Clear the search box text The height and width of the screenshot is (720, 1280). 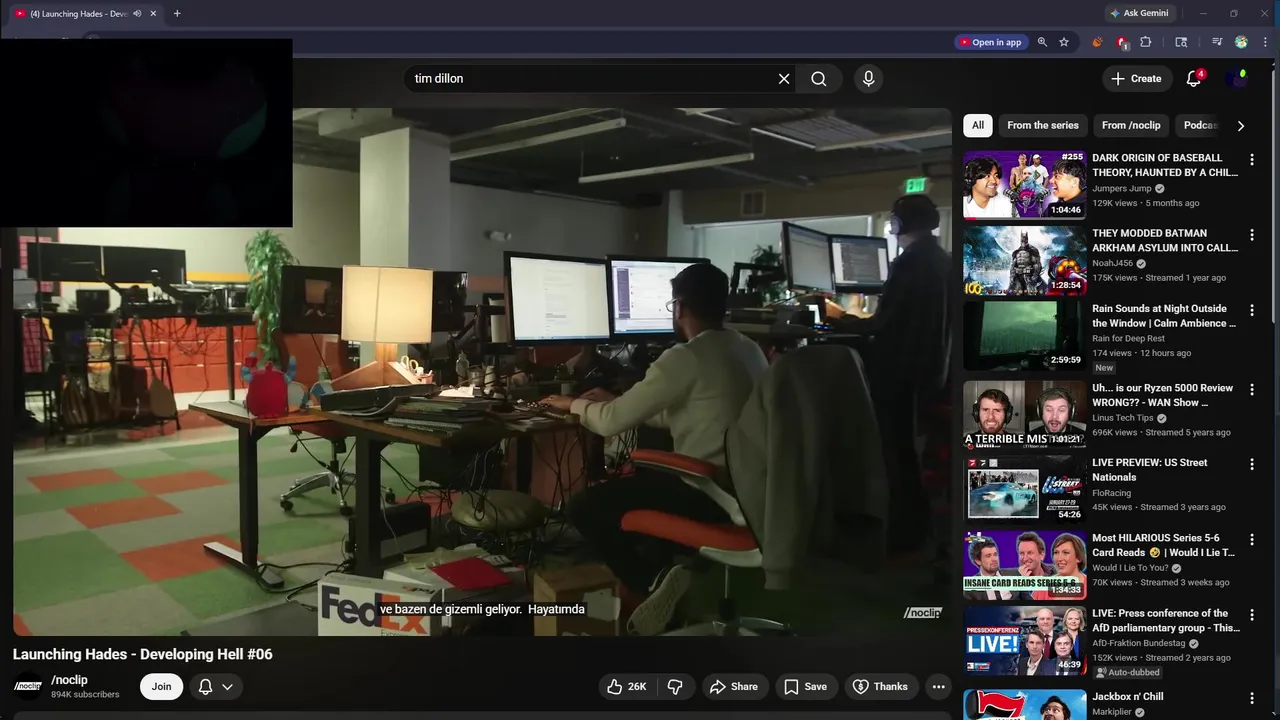pyautogui.click(x=784, y=79)
